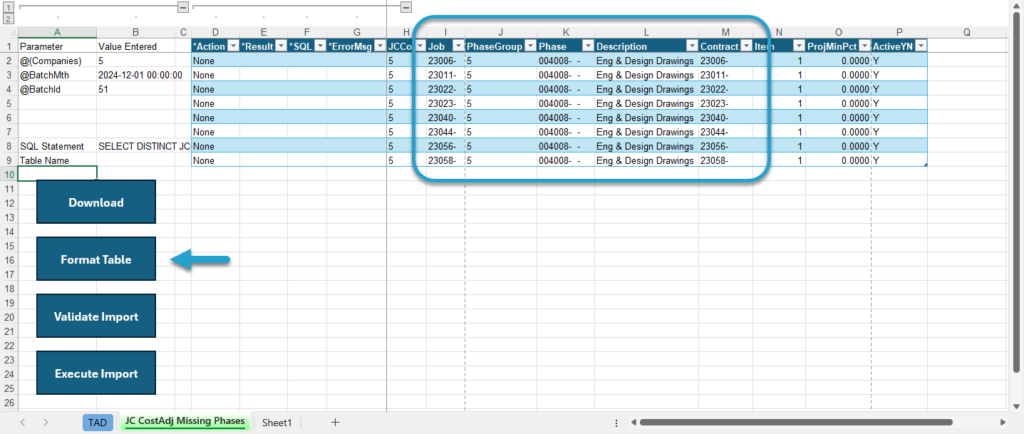Select the Table Name label cell
The image size is (1024, 434).
point(57,161)
